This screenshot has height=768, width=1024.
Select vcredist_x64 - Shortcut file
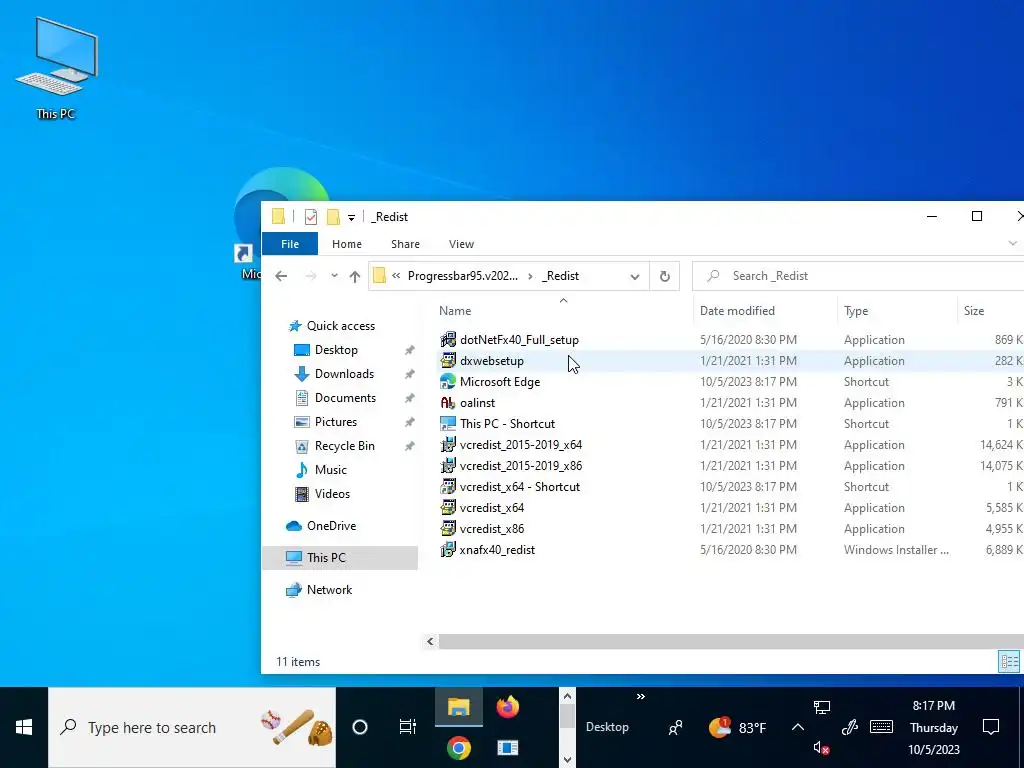(x=520, y=487)
